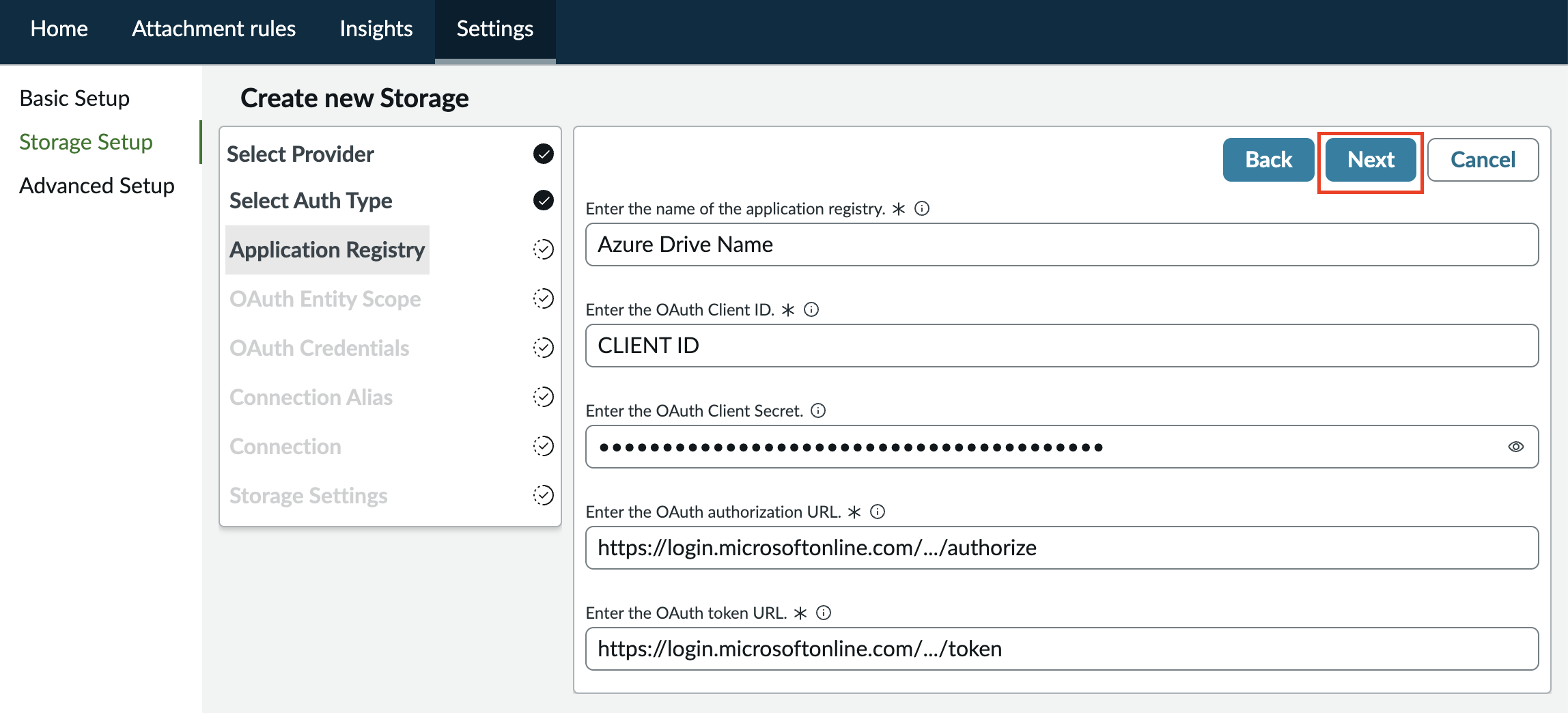The height and width of the screenshot is (713, 1568).
Task: Focus the application registry name field
Action: pyautogui.click(x=1062, y=244)
